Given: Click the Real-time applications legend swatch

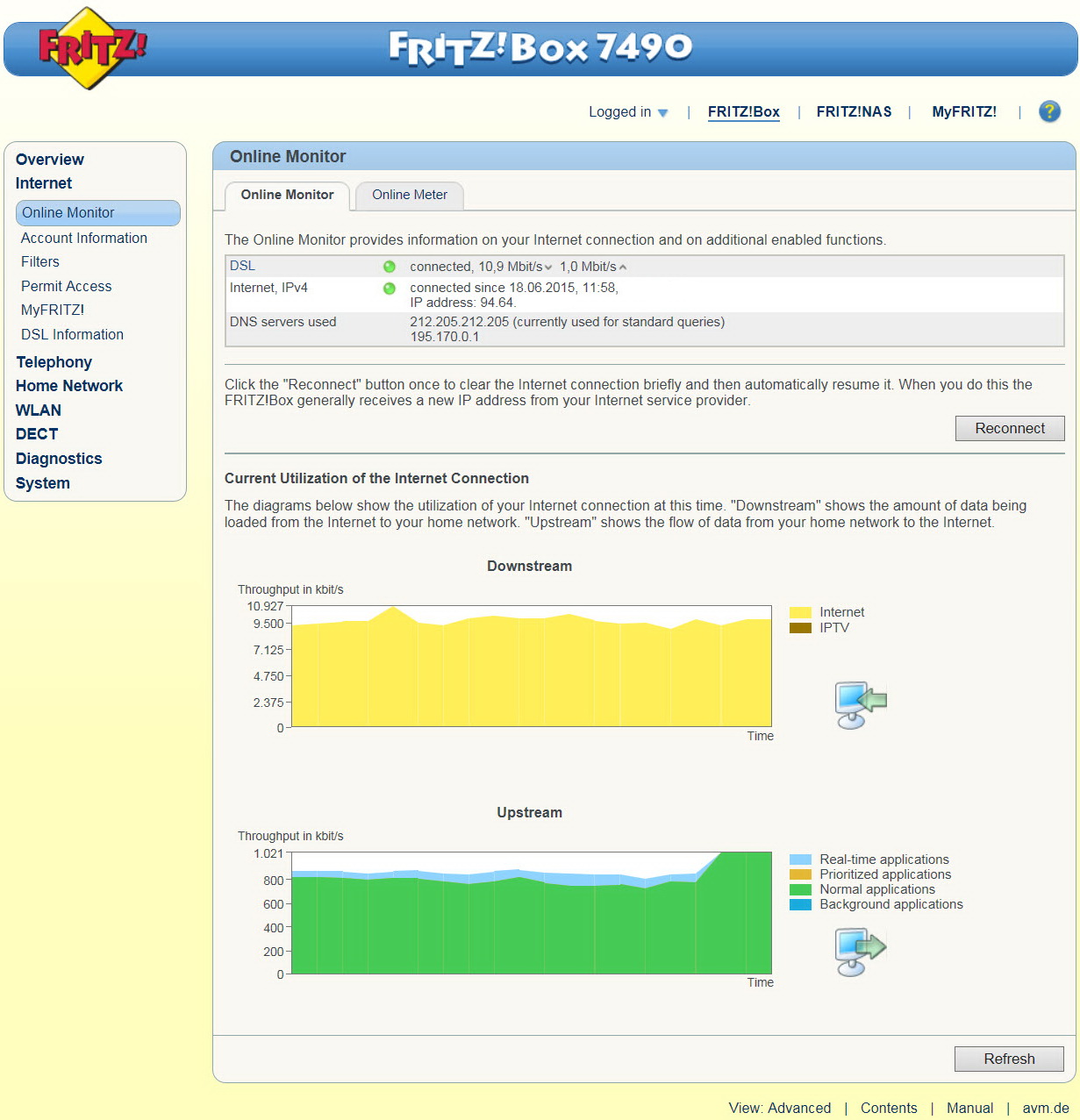Looking at the screenshot, I should click(800, 860).
